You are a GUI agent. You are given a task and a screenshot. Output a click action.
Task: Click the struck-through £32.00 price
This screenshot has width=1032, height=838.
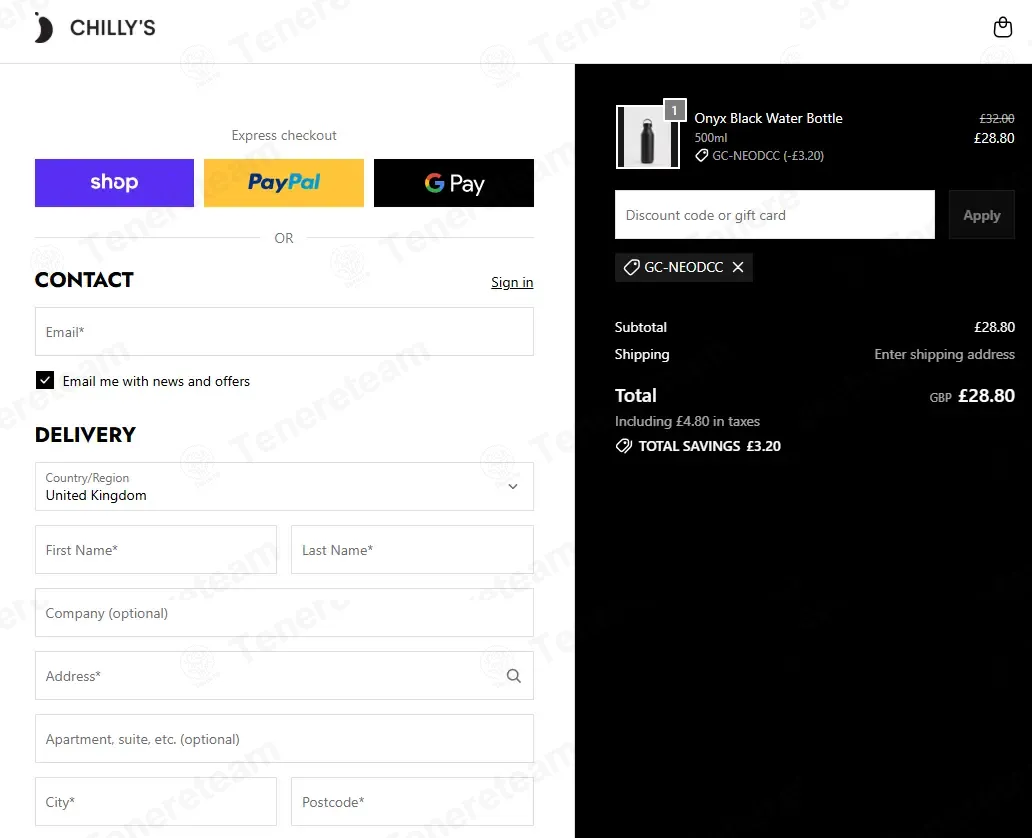(996, 118)
